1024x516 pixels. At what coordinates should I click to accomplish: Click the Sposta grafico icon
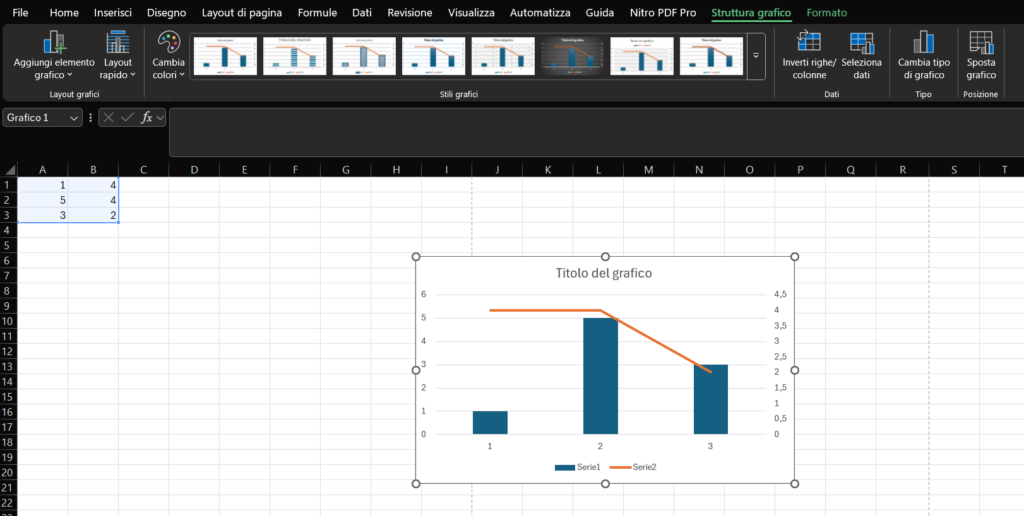click(981, 42)
